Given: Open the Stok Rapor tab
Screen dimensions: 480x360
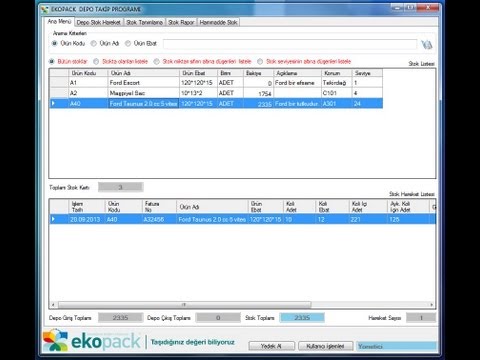Looking at the screenshot, I should 181,22.
